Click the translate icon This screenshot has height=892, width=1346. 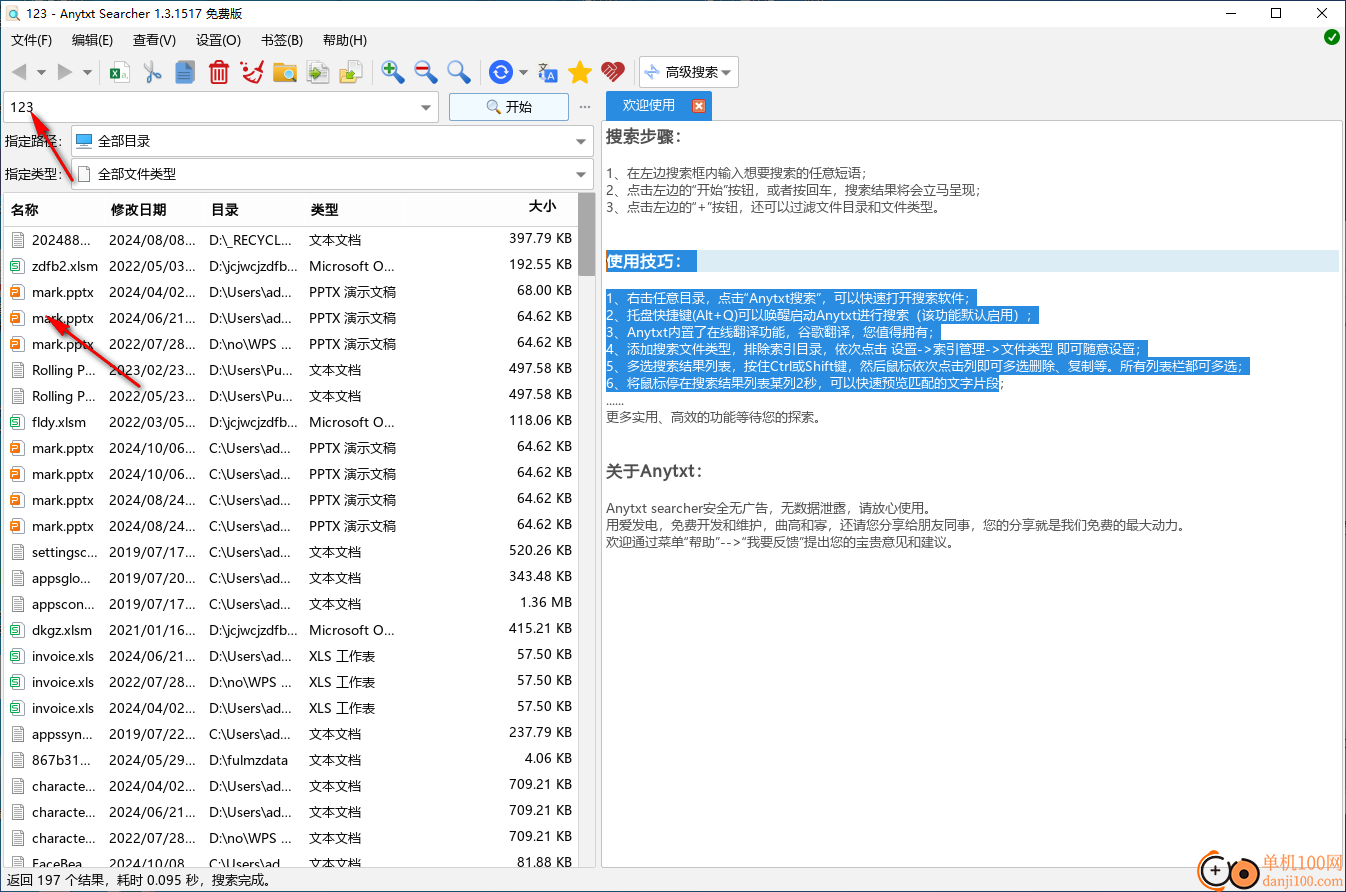pos(548,72)
